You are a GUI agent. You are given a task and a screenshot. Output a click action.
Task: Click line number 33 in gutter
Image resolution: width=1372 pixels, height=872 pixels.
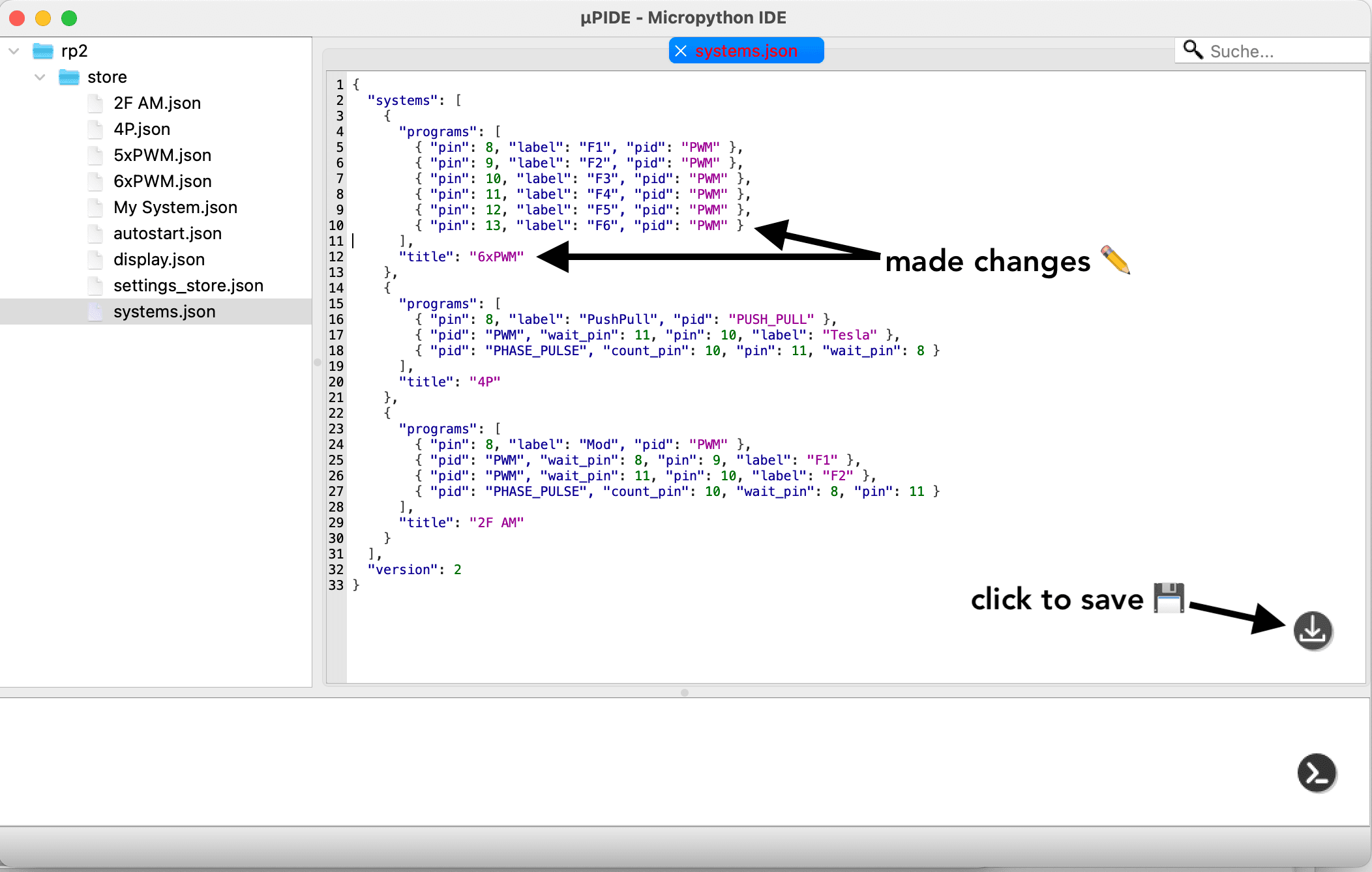pos(336,585)
